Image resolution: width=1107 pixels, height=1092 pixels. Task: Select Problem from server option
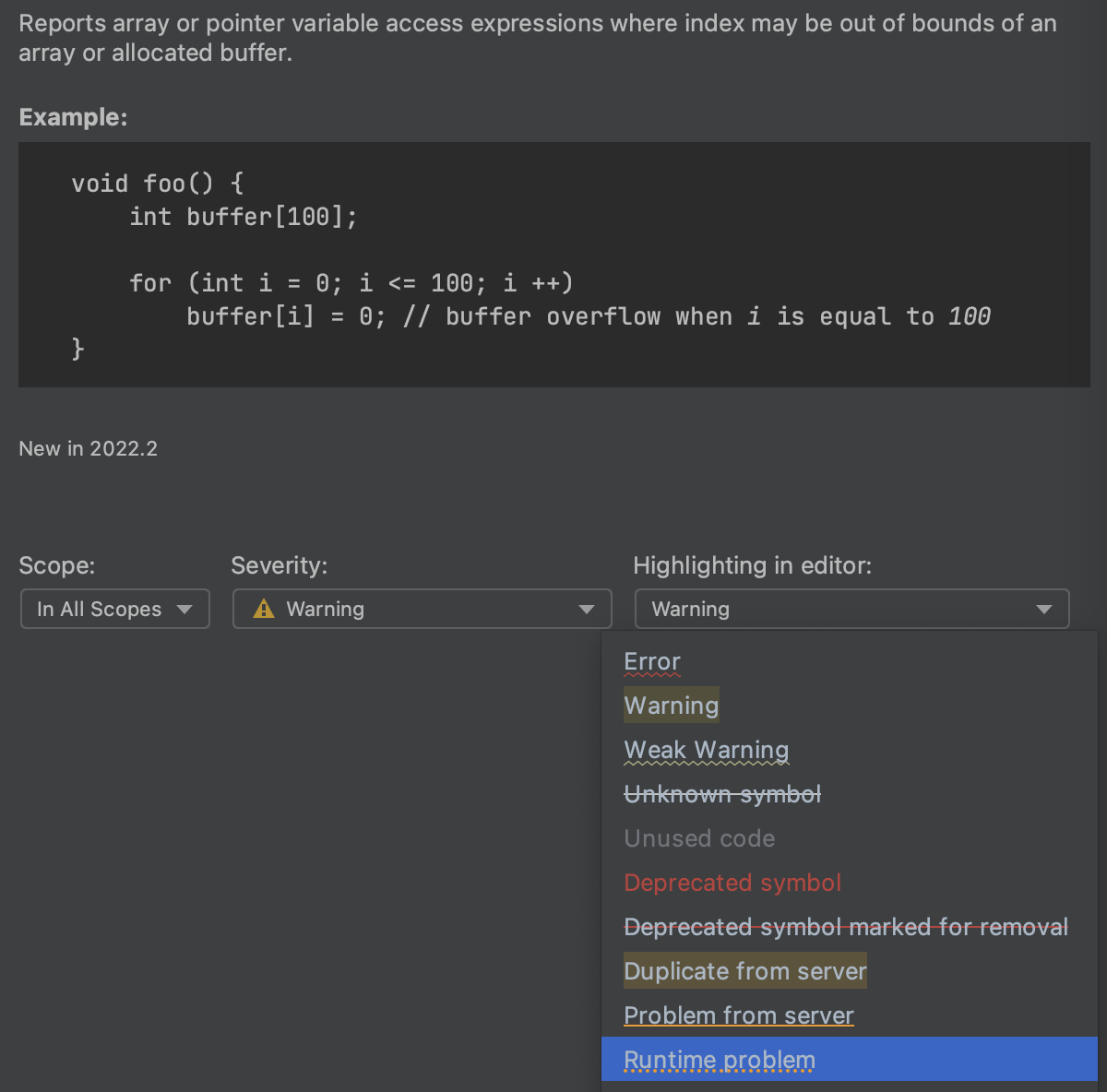(x=850, y=1015)
